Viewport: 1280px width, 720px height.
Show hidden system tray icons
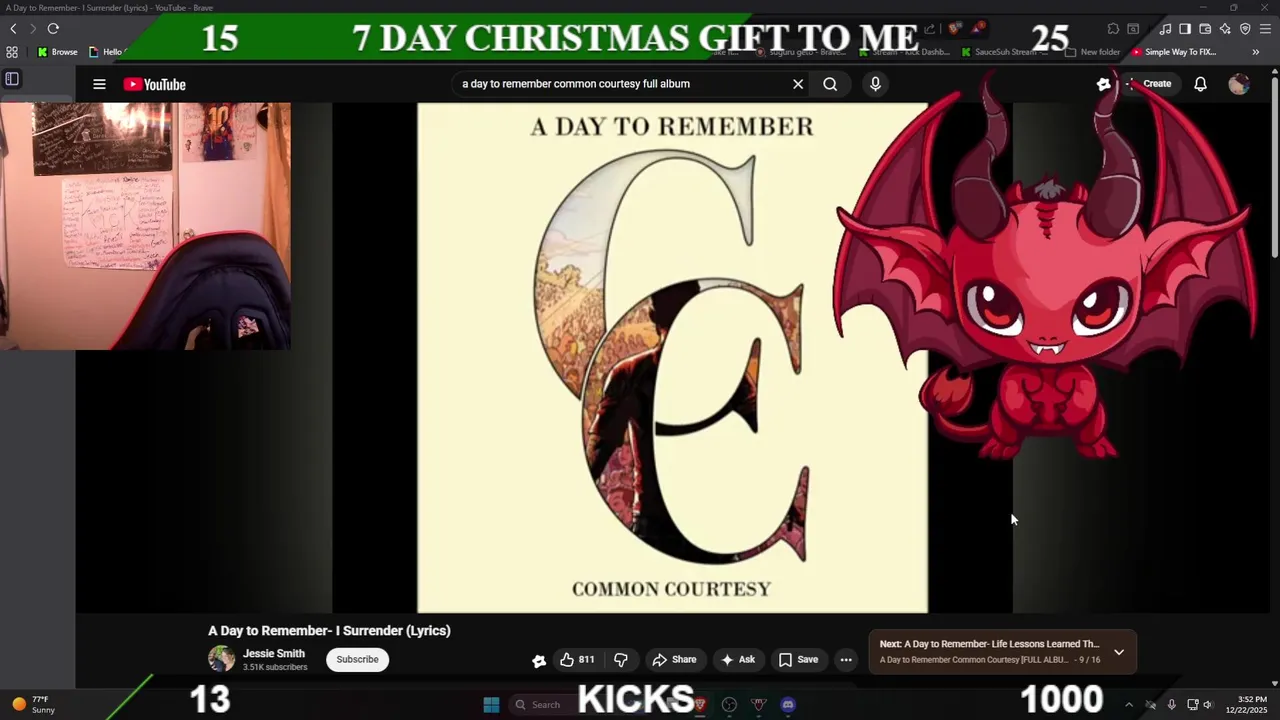pos(1129,704)
